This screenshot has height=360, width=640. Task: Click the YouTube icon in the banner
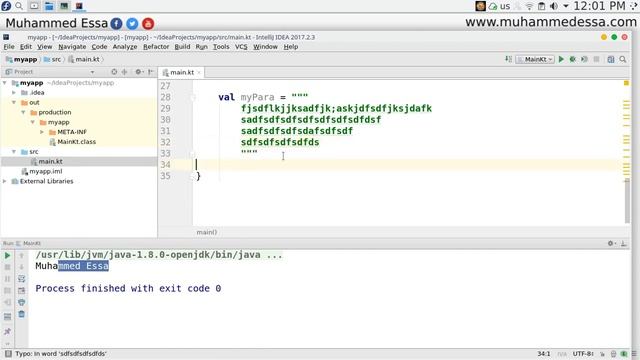[148, 24]
